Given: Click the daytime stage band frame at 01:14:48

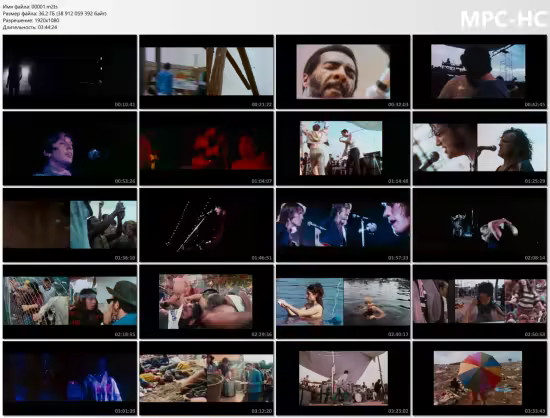Looking at the screenshot, I should click(x=343, y=148).
